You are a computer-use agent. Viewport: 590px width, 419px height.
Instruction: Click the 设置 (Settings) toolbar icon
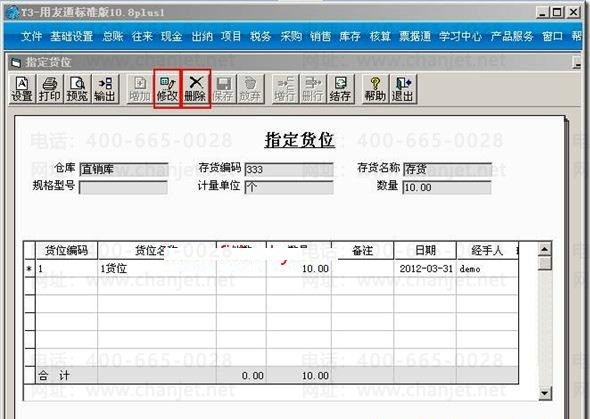[22, 89]
